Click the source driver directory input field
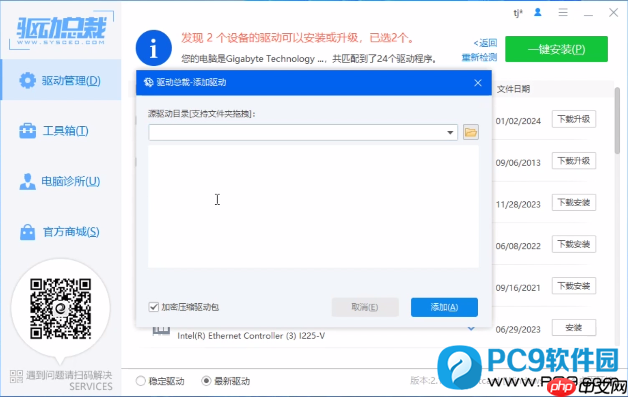628x397 pixels. (303, 132)
